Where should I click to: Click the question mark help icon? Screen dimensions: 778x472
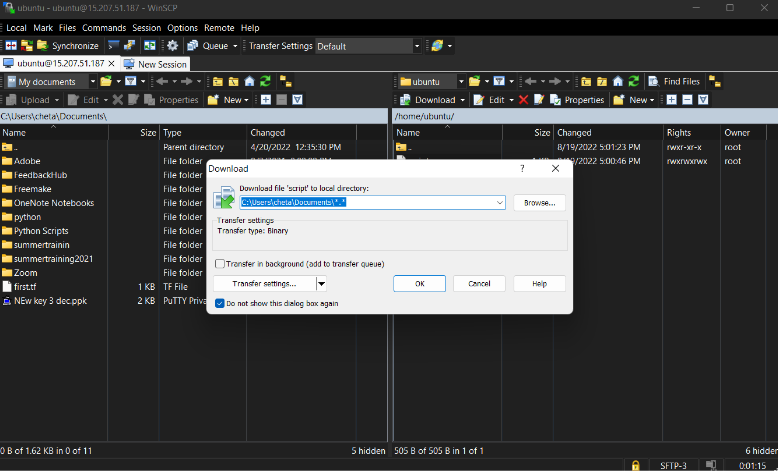pos(522,168)
